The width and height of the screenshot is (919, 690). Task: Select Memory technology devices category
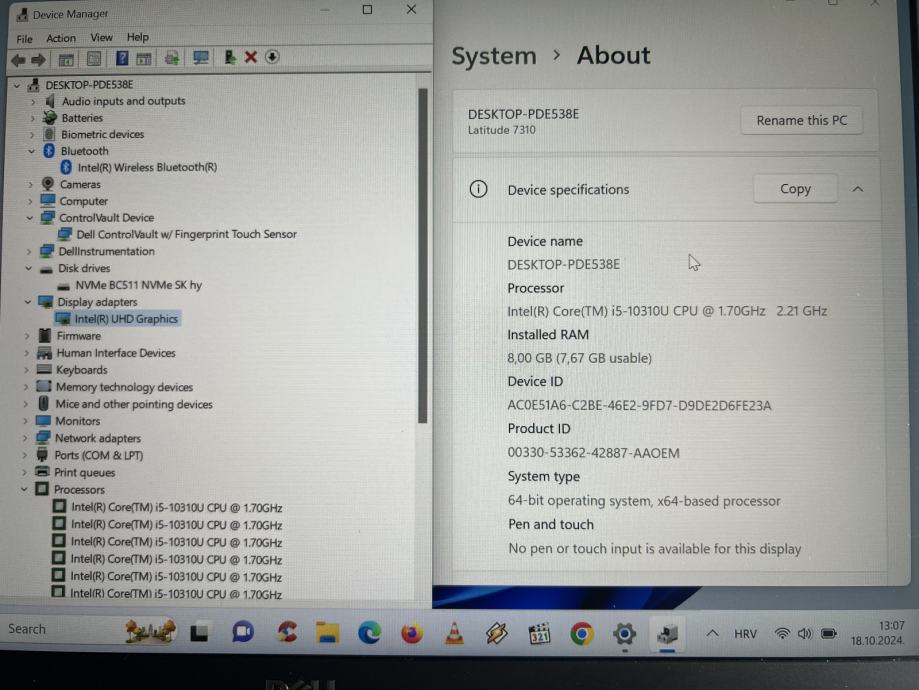[x=124, y=387]
